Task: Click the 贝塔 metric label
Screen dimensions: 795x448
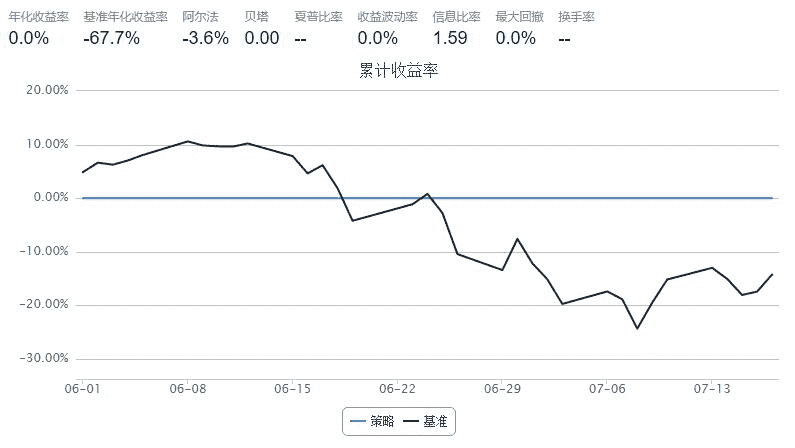Action: pyautogui.click(x=256, y=17)
